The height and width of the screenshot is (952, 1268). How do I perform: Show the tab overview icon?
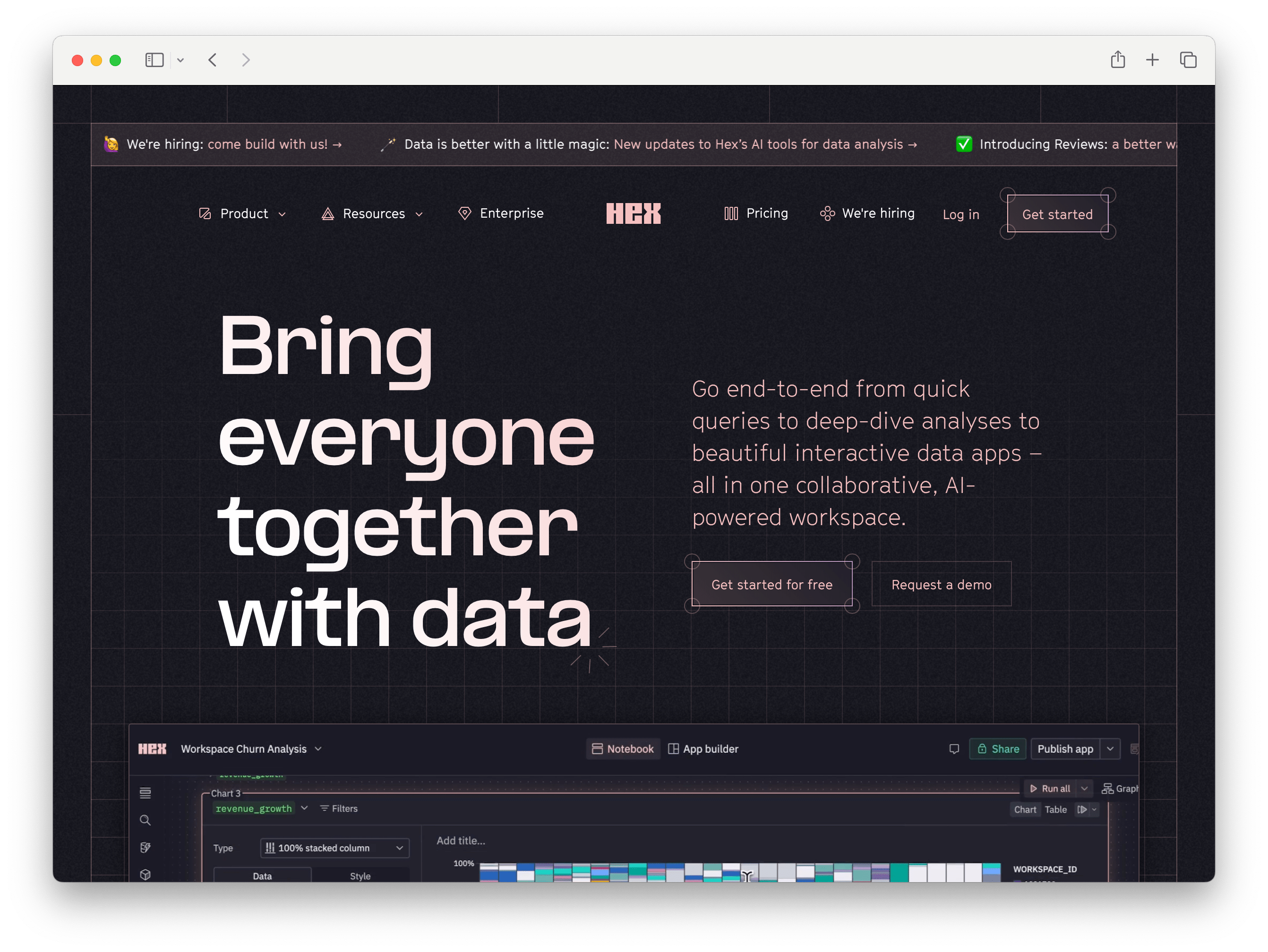tap(1188, 59)
